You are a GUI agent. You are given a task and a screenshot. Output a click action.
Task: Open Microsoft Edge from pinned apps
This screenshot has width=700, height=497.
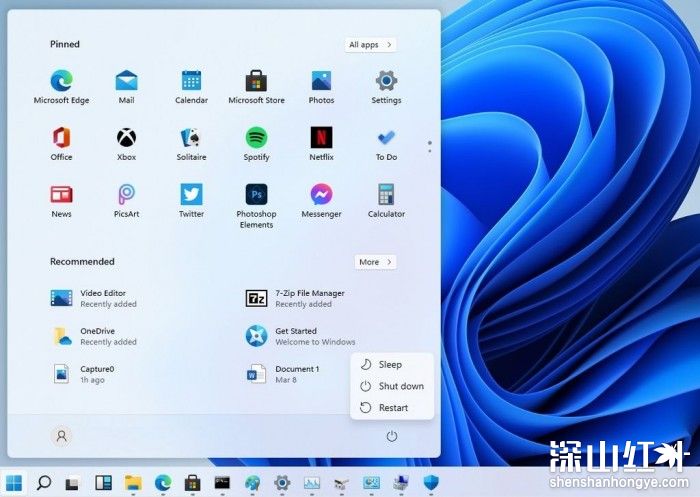click(x=61, y=87)
